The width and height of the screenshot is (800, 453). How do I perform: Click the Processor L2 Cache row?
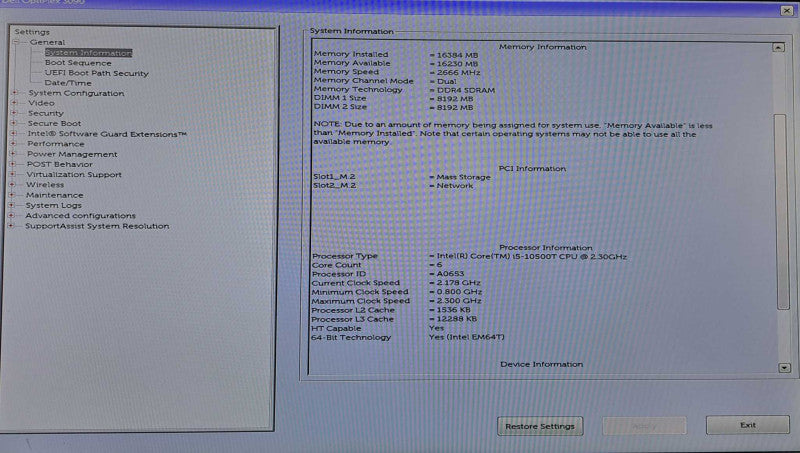tap(391, 310)
